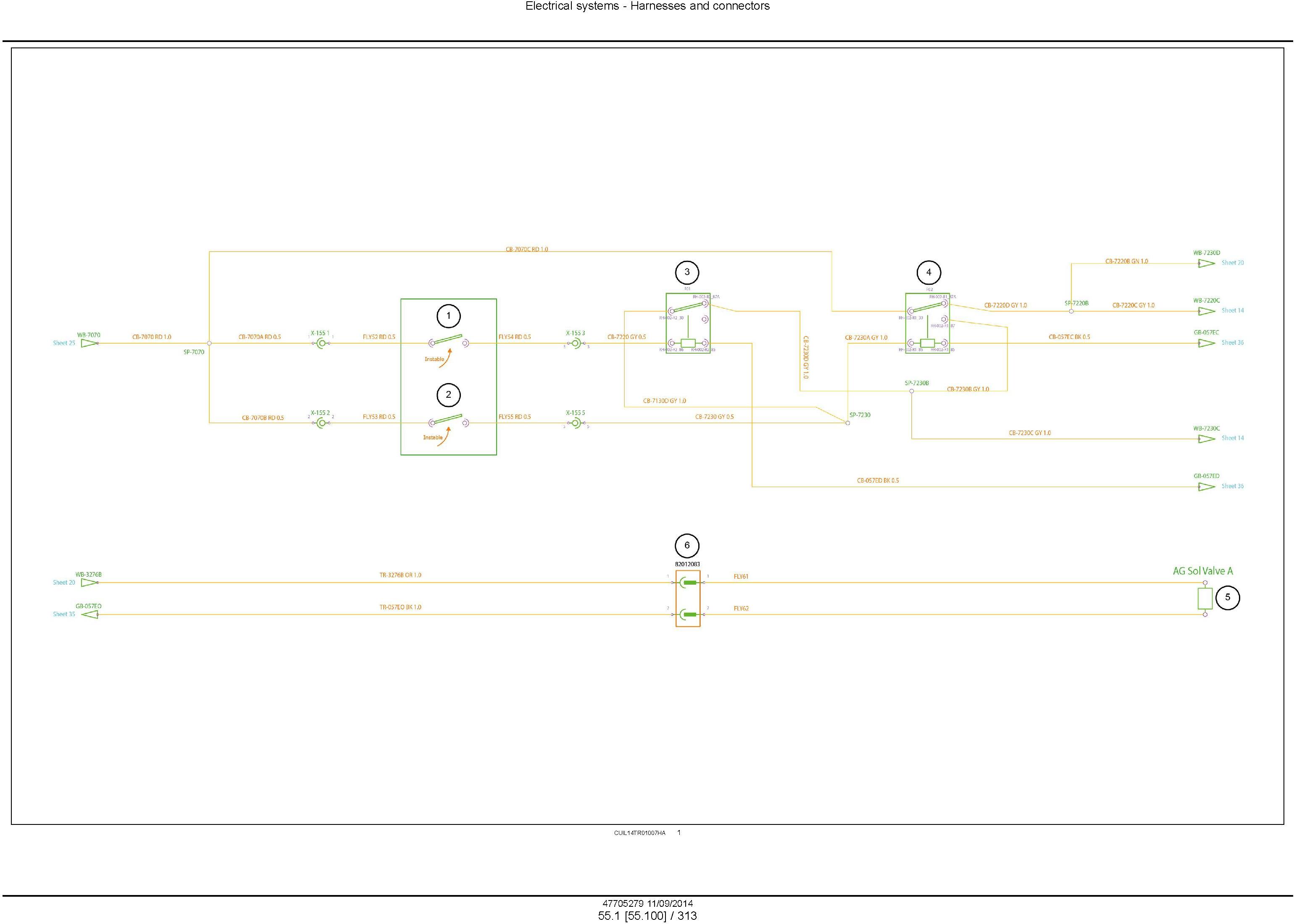Open Sheet 36 reference beside GB-057EC

[1233, 343]
